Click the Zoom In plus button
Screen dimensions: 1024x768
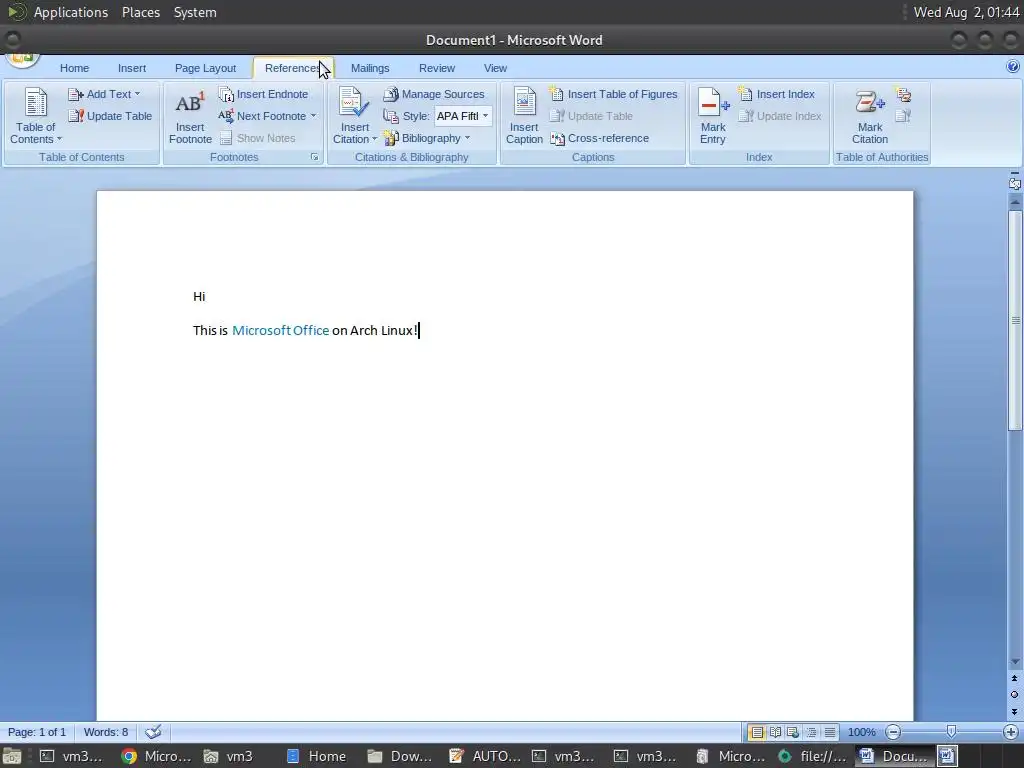coord(1011,732)
